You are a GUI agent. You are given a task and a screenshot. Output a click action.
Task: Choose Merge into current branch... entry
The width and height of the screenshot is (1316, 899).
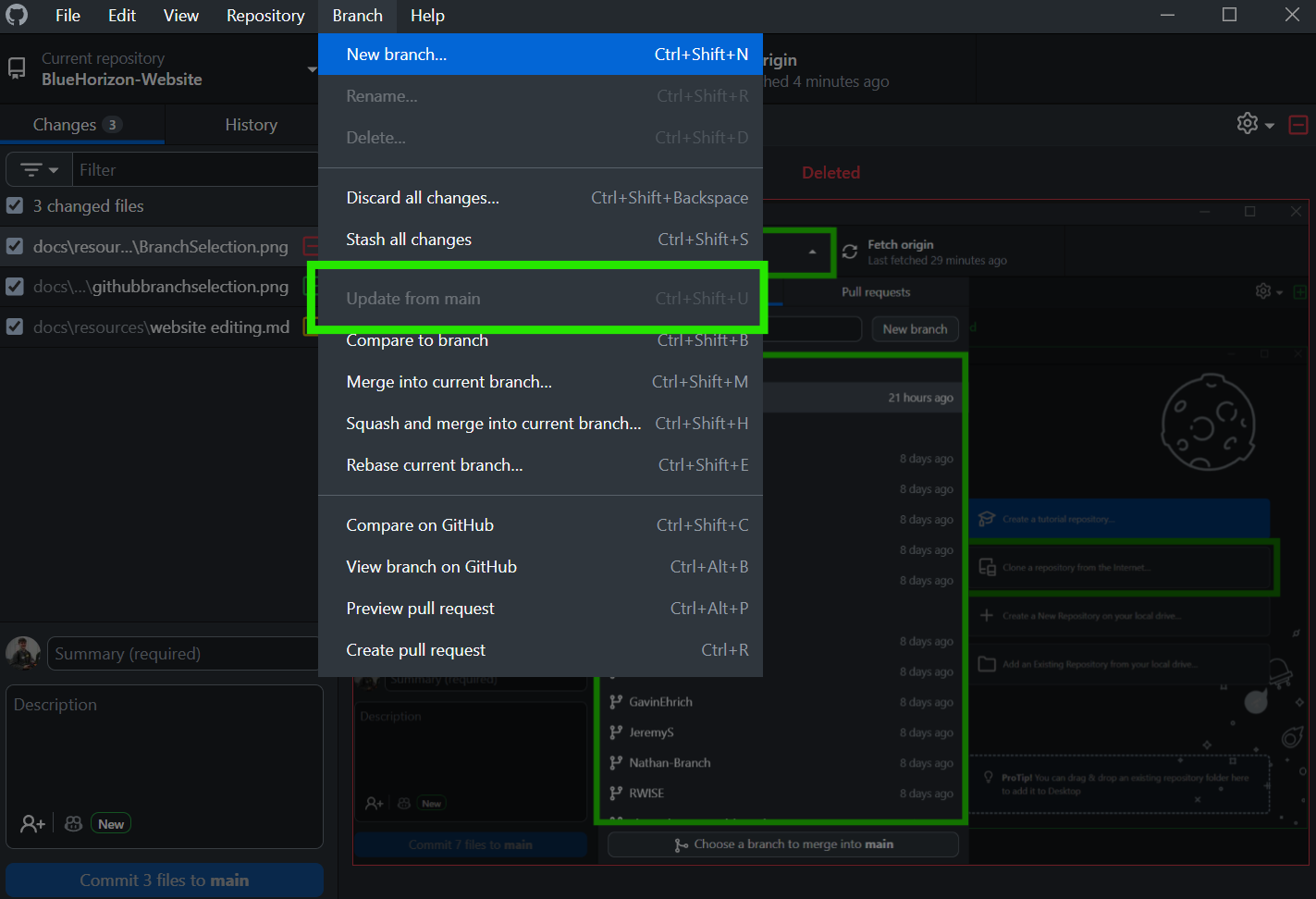[540, 382]
